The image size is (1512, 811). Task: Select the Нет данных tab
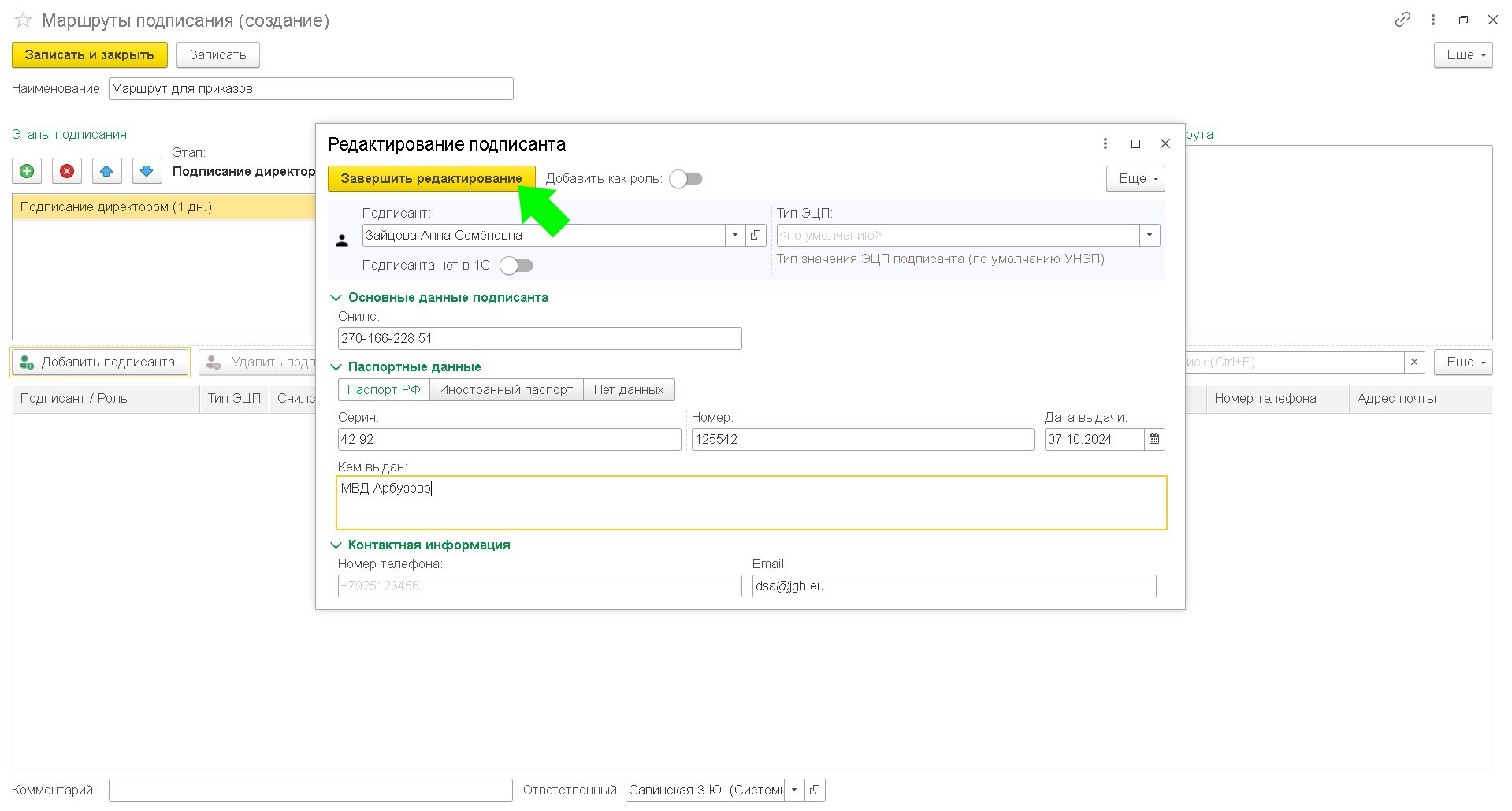coord(629,390)
